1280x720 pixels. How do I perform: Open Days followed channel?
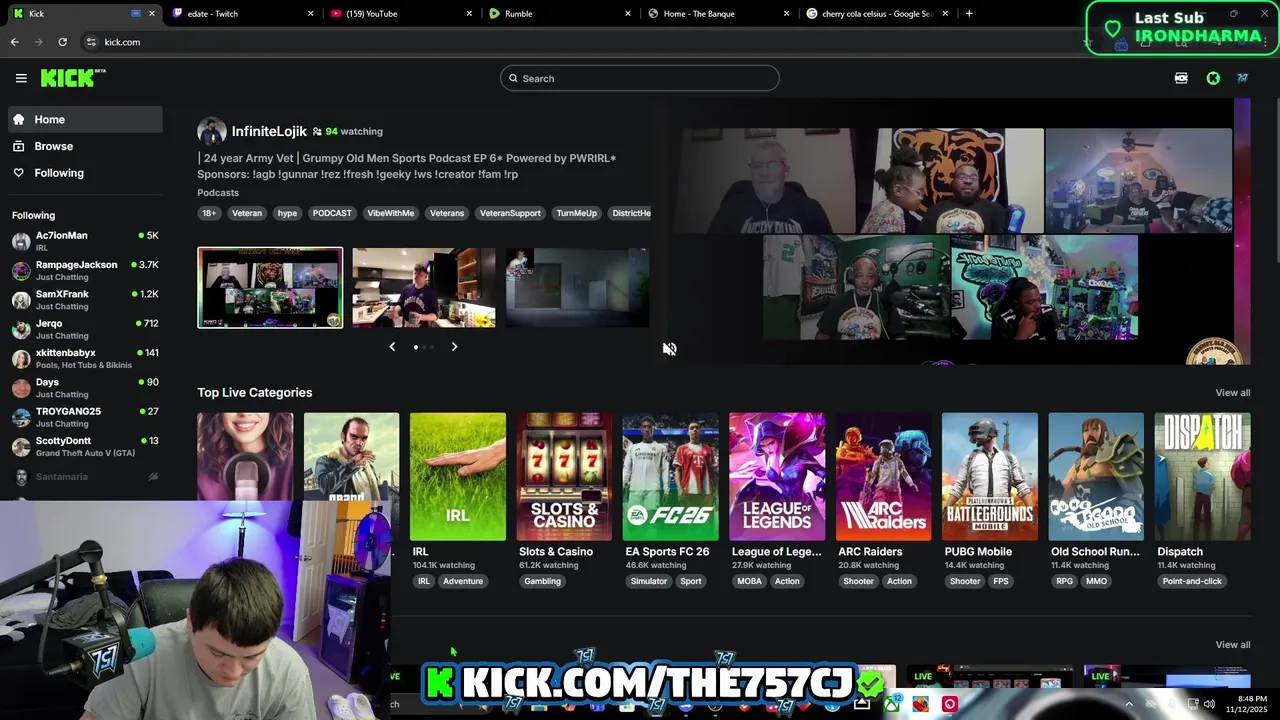85,387
